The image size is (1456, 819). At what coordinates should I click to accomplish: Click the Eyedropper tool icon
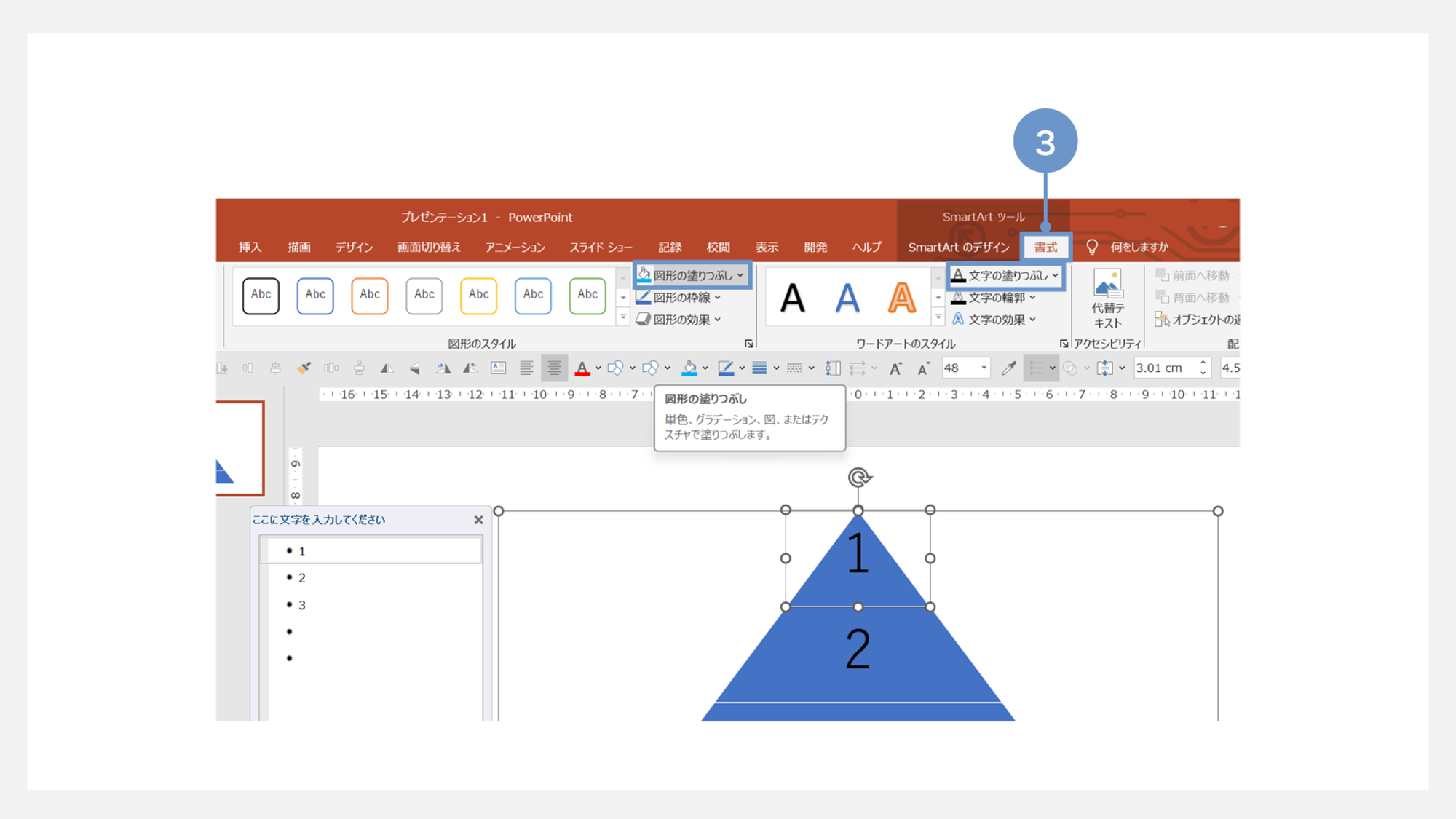1008,368
